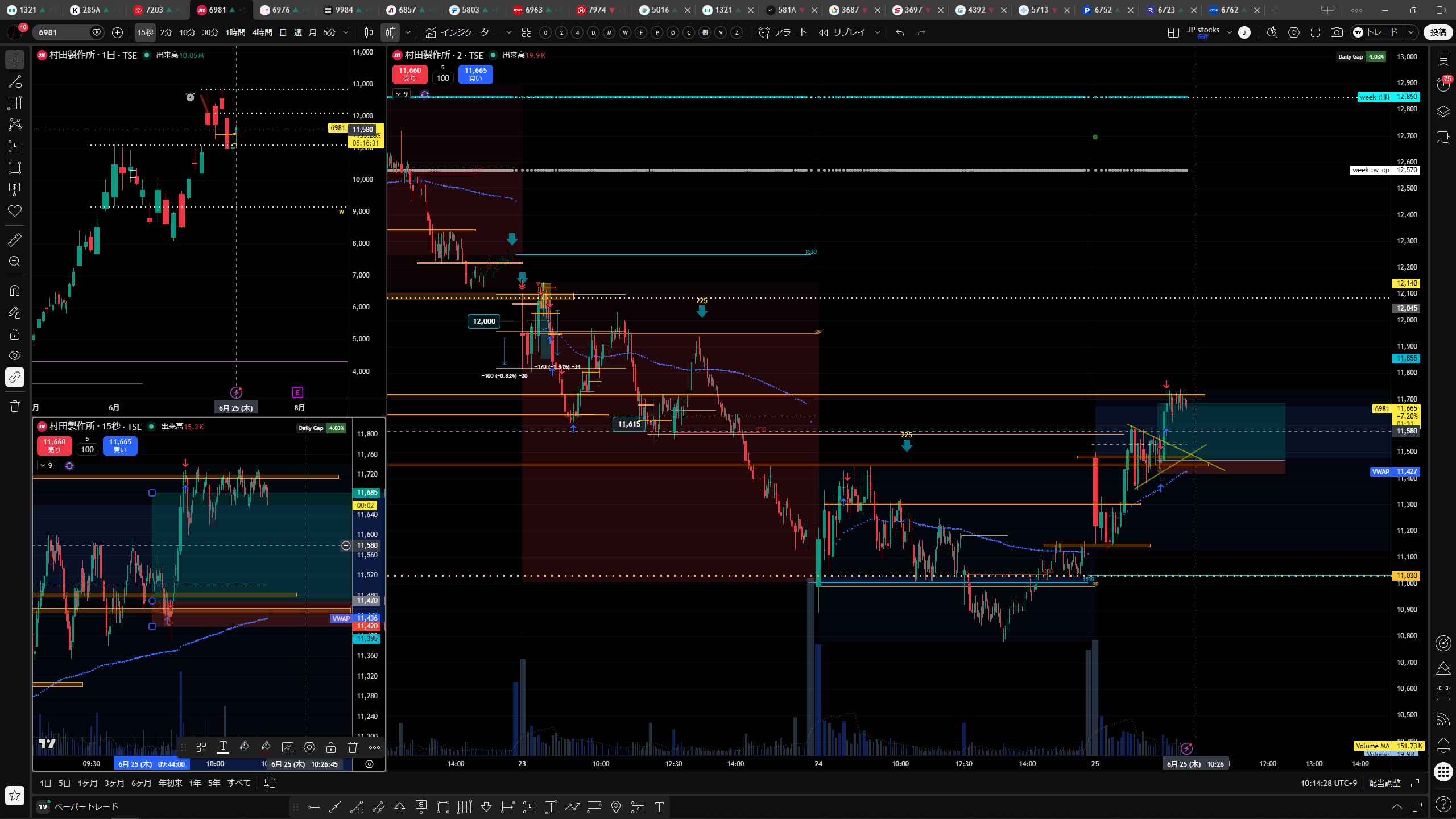This screenshot has width=1456, height=819.
Task: Toggle stay-in-drawing-mode pencil lock icon
Action: [x=15, y=312]
